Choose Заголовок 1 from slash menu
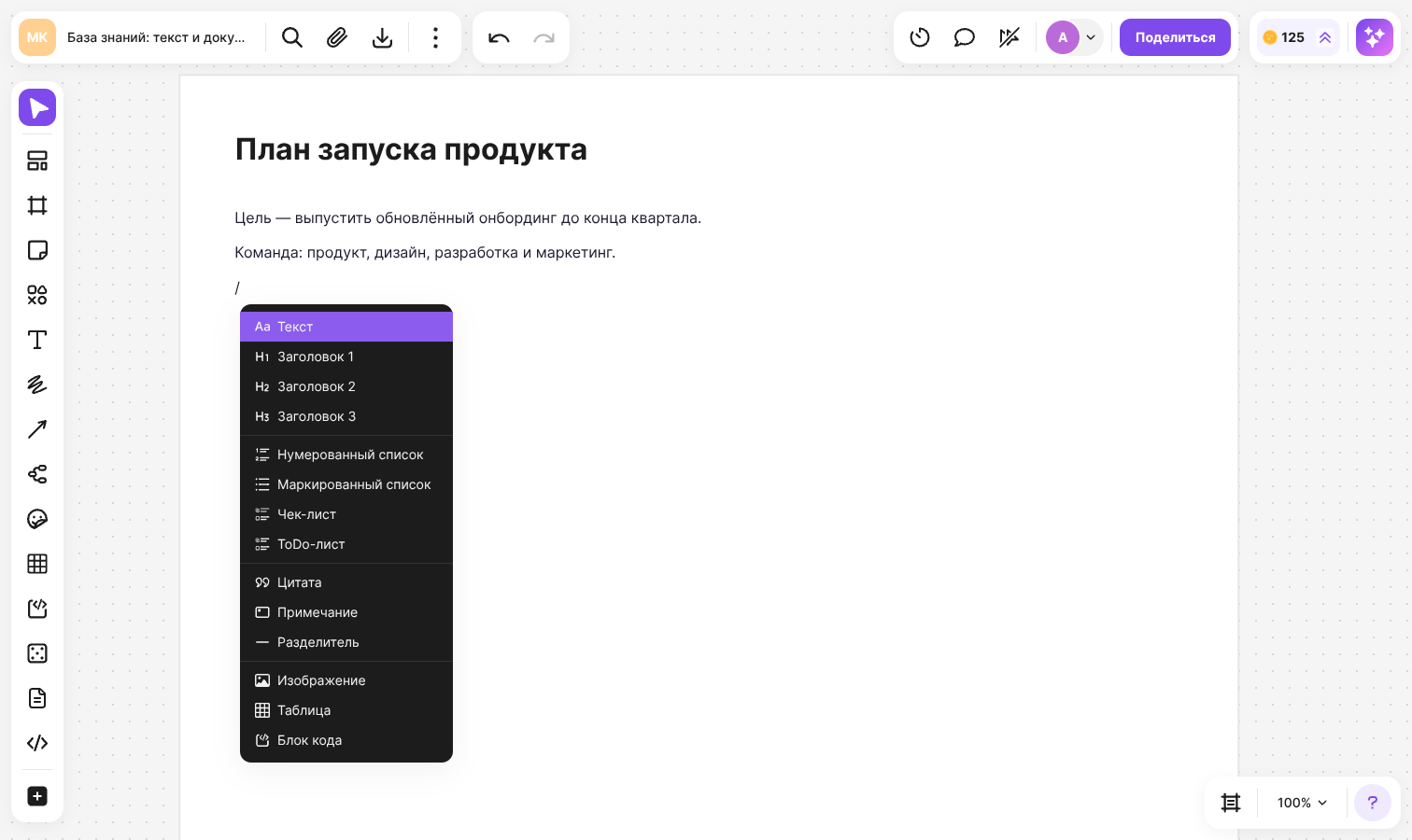 [346, 357]
